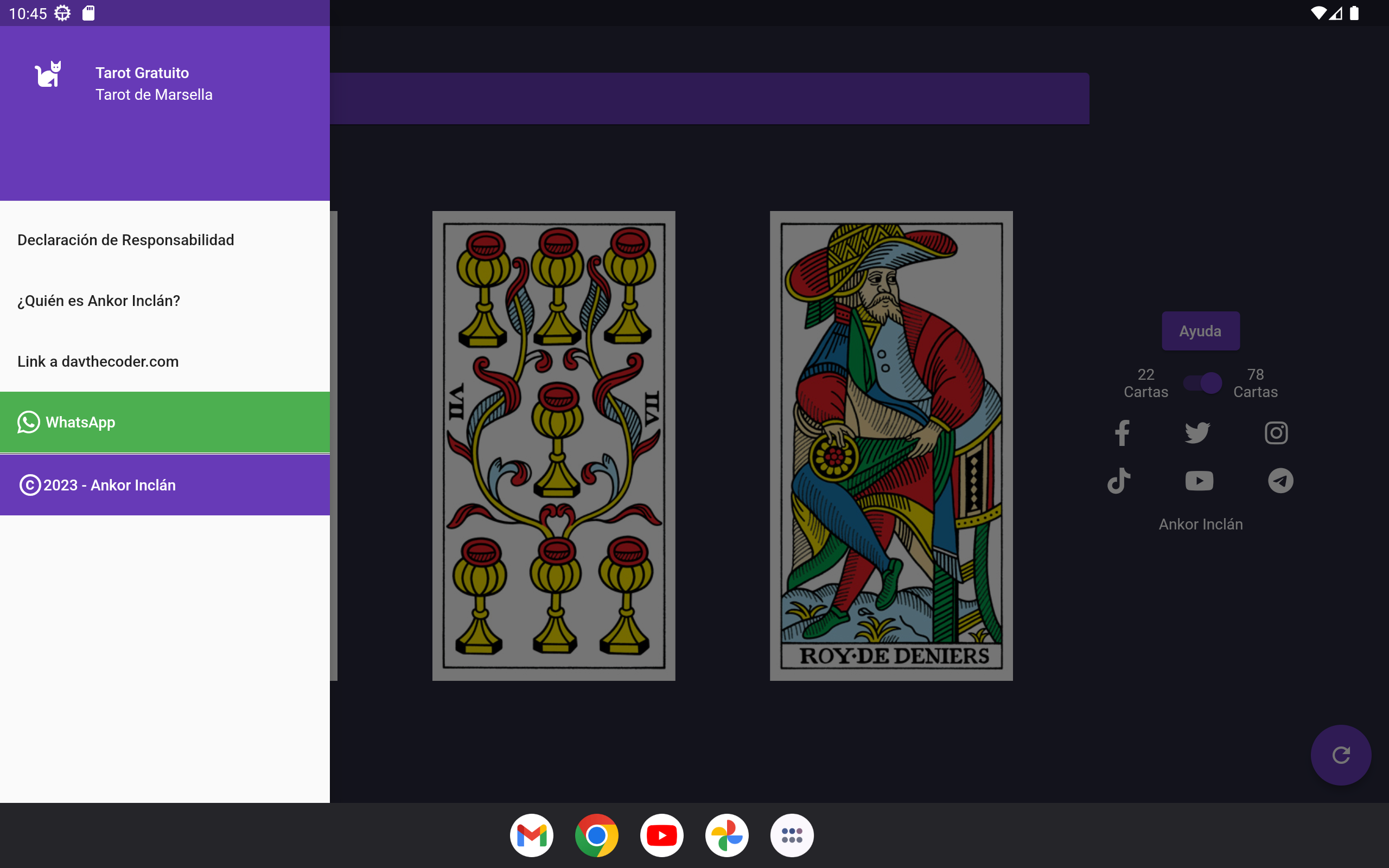Toggle the 22/78 cards switch
This screenshot has width=1389, height=868.
(1202, 383)
